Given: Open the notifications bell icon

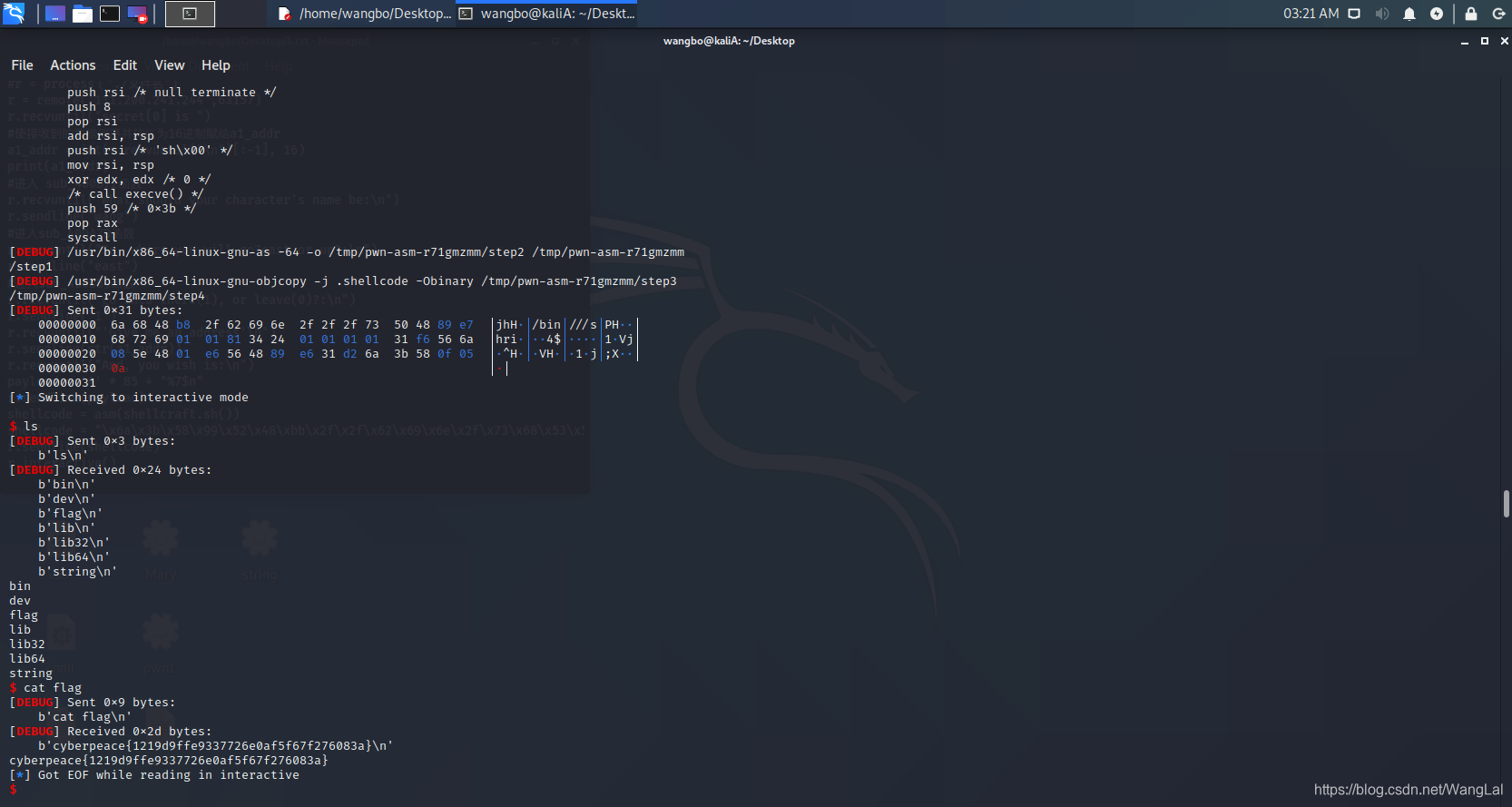Looking at the screenshot, I should point(1409,14).
